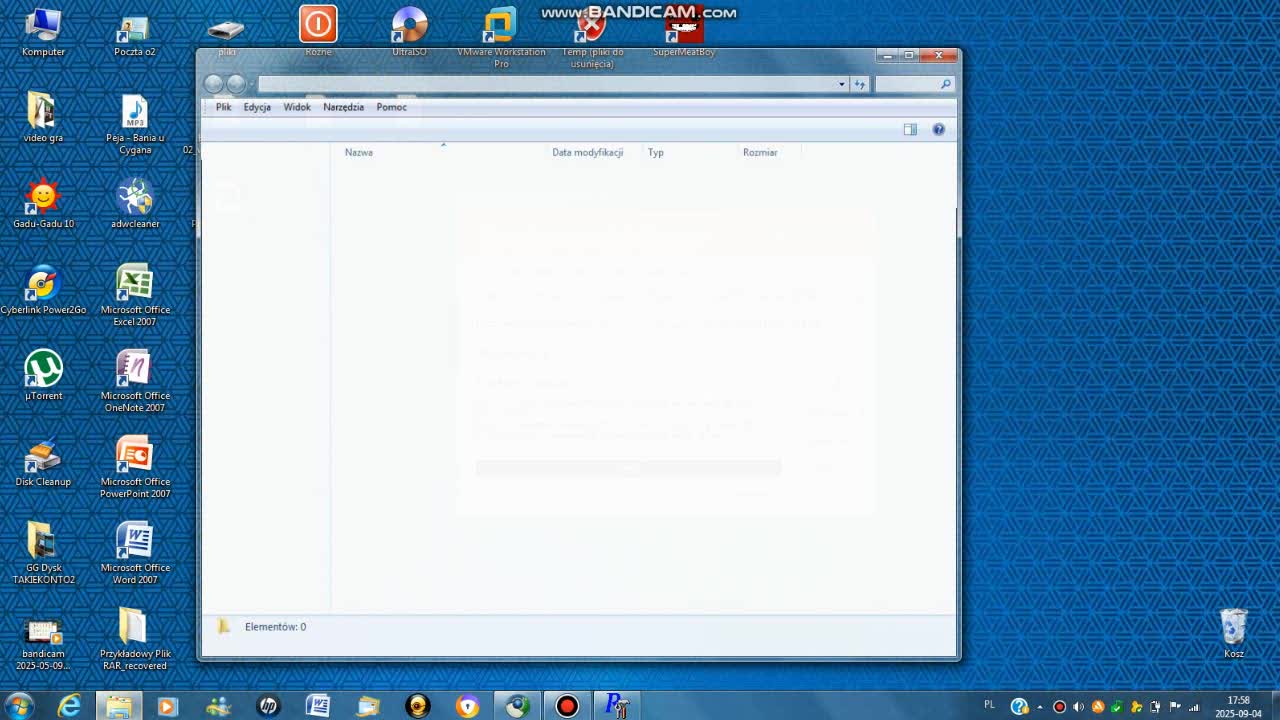The image size is (1280, 720).
Task: Open the Narzędzia menu
Action: [343, 107]
